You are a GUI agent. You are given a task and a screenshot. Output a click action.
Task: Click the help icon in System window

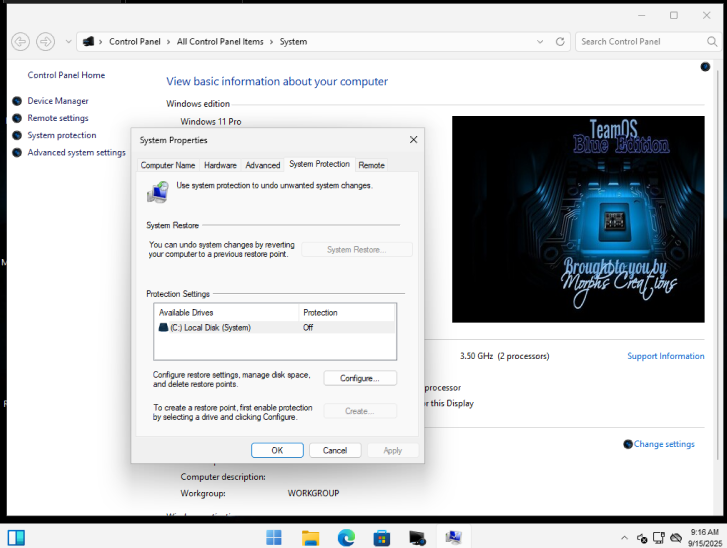click(x=705, y=67)
